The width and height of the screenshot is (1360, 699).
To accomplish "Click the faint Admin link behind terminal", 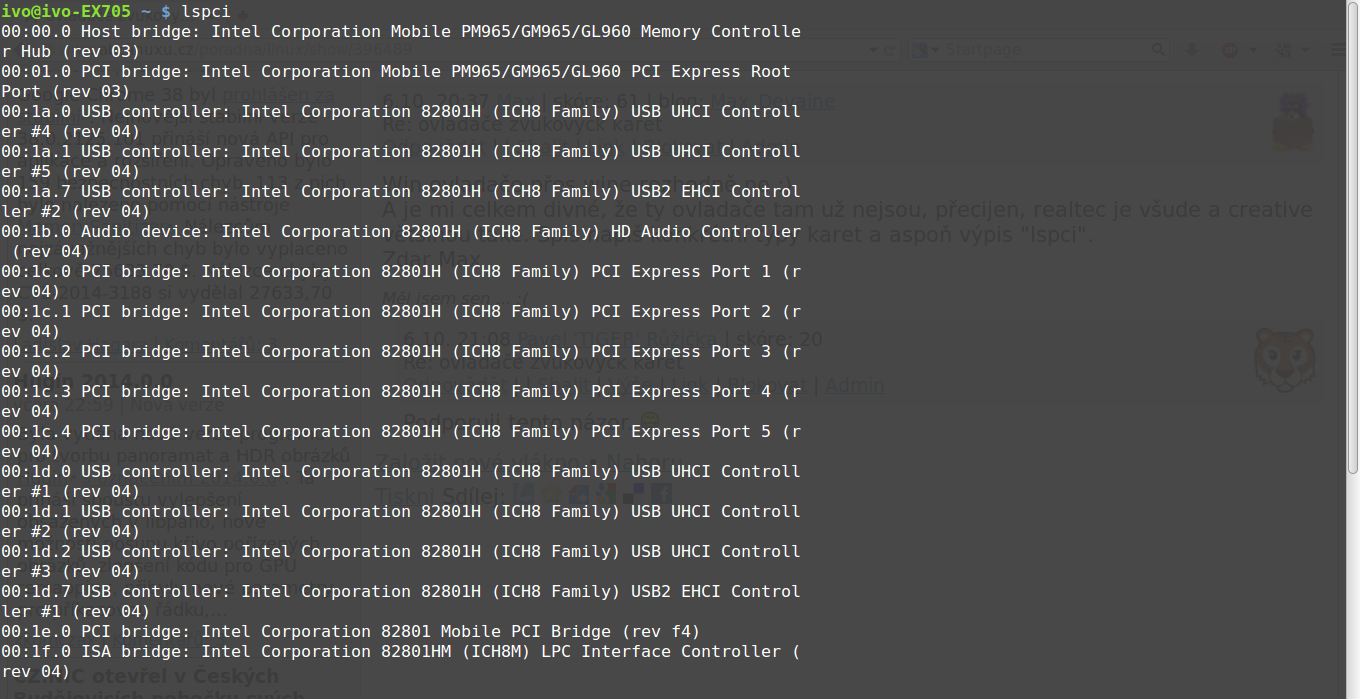I will pyautogui.click(x=854, y=385).
